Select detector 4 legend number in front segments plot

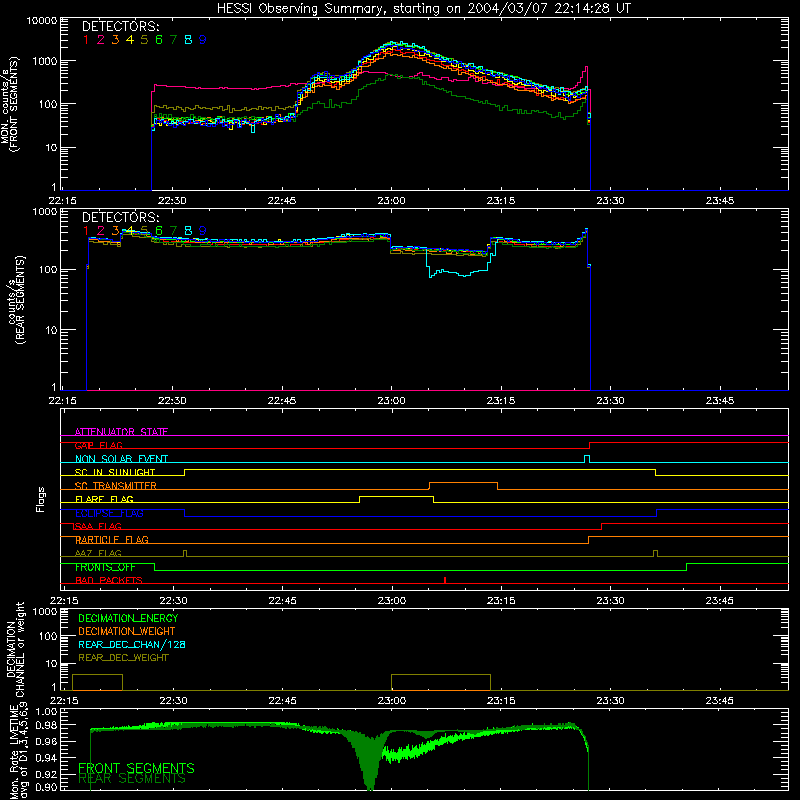(x=130, y=40)
